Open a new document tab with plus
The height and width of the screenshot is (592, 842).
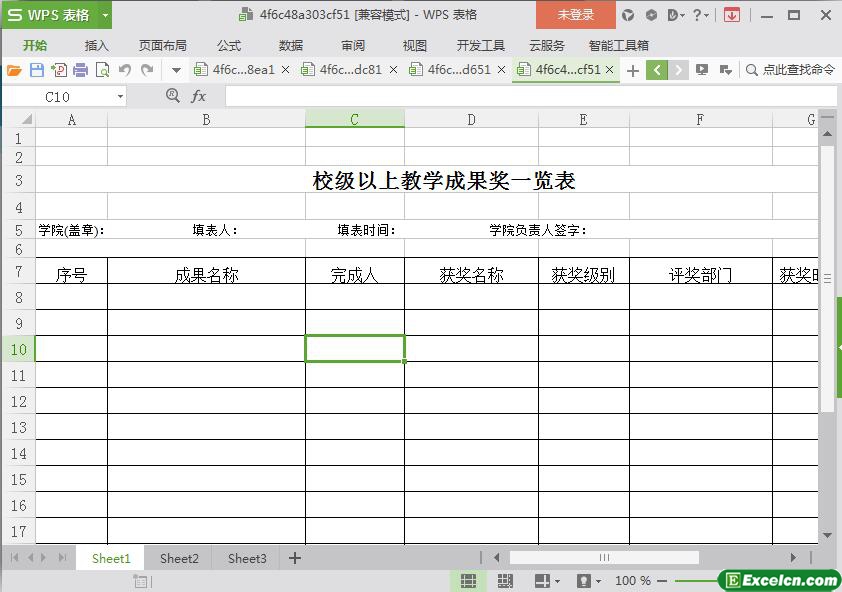pyautogui.click(x=632, y=70)
